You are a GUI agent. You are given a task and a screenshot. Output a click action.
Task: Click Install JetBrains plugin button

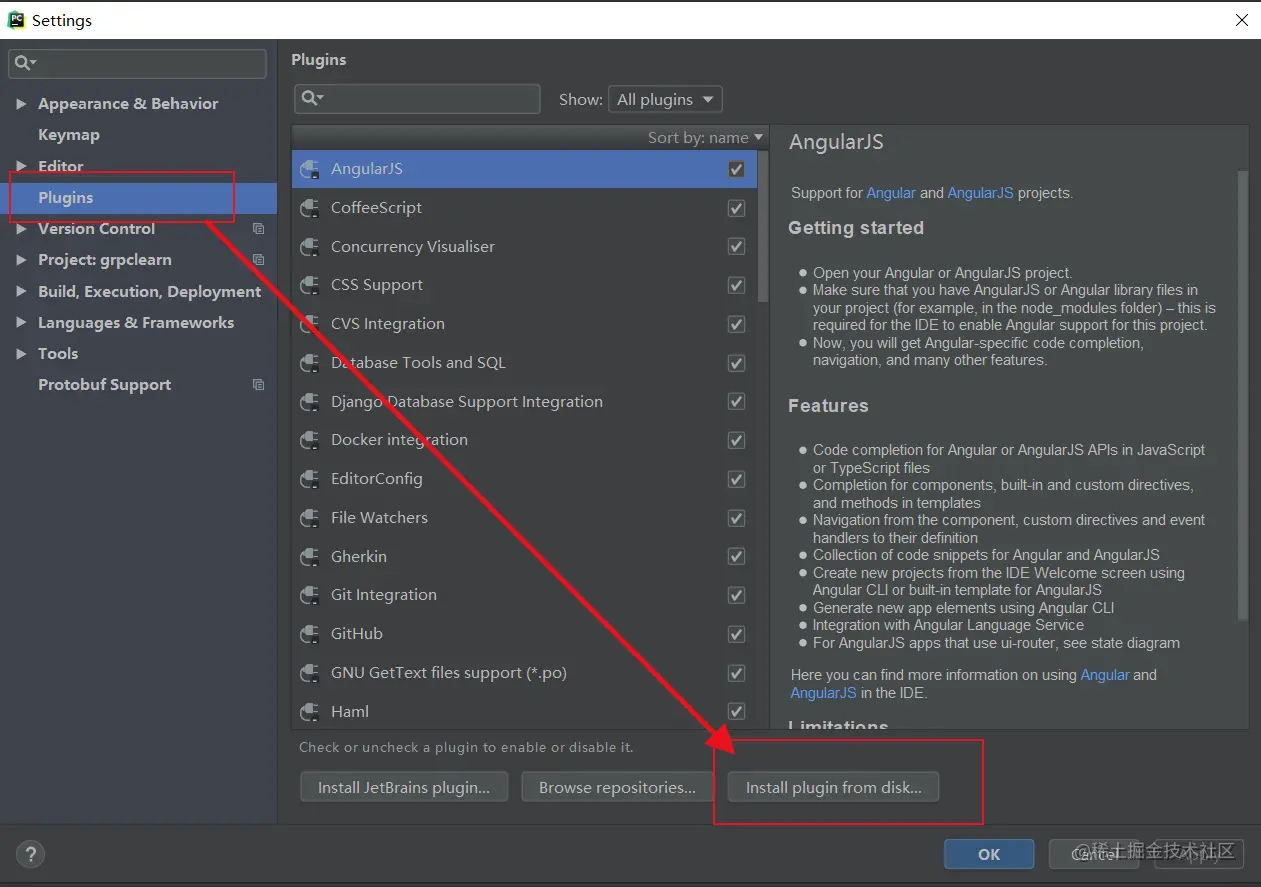404,787
